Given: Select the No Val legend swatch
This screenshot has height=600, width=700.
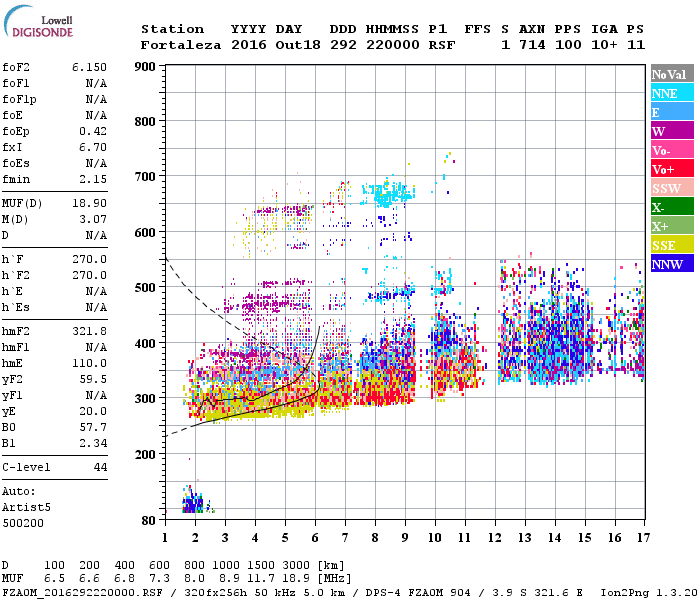Looking at the screenshot, I should click(x=672, y=74).
